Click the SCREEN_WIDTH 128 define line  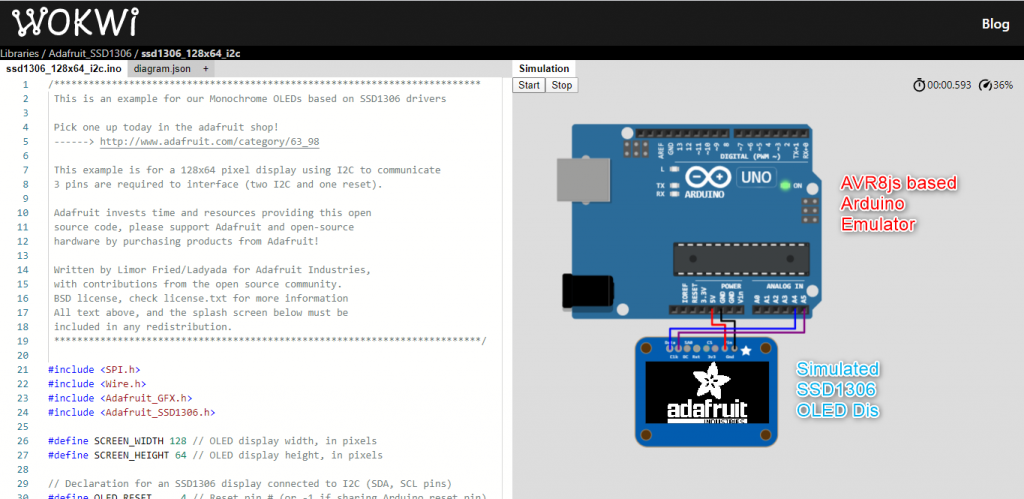click(x=212, y=441)
